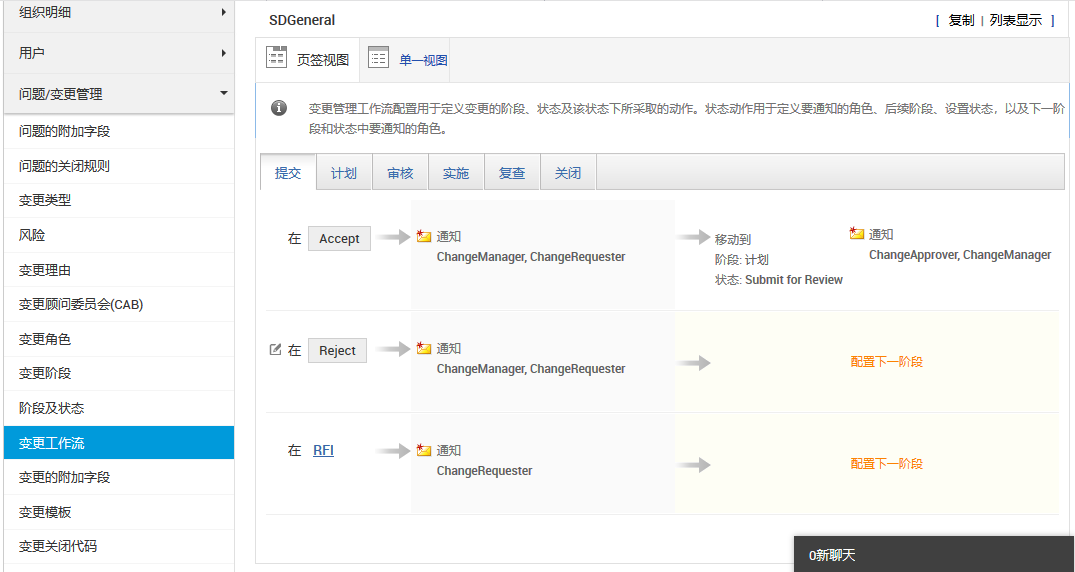Click the 复制 link at top right

(x=961, y=20)
